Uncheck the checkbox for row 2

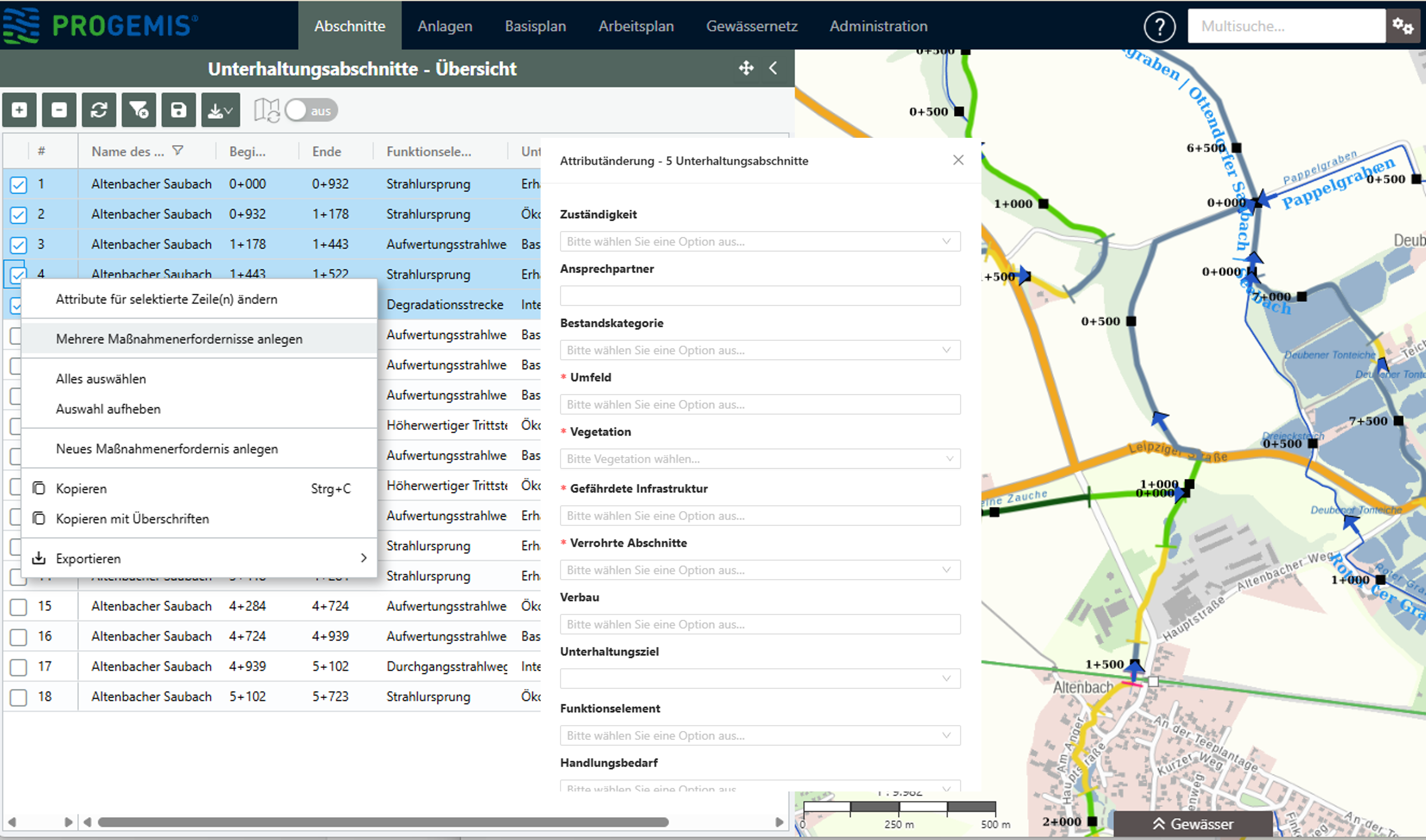(x=18, y=214)
